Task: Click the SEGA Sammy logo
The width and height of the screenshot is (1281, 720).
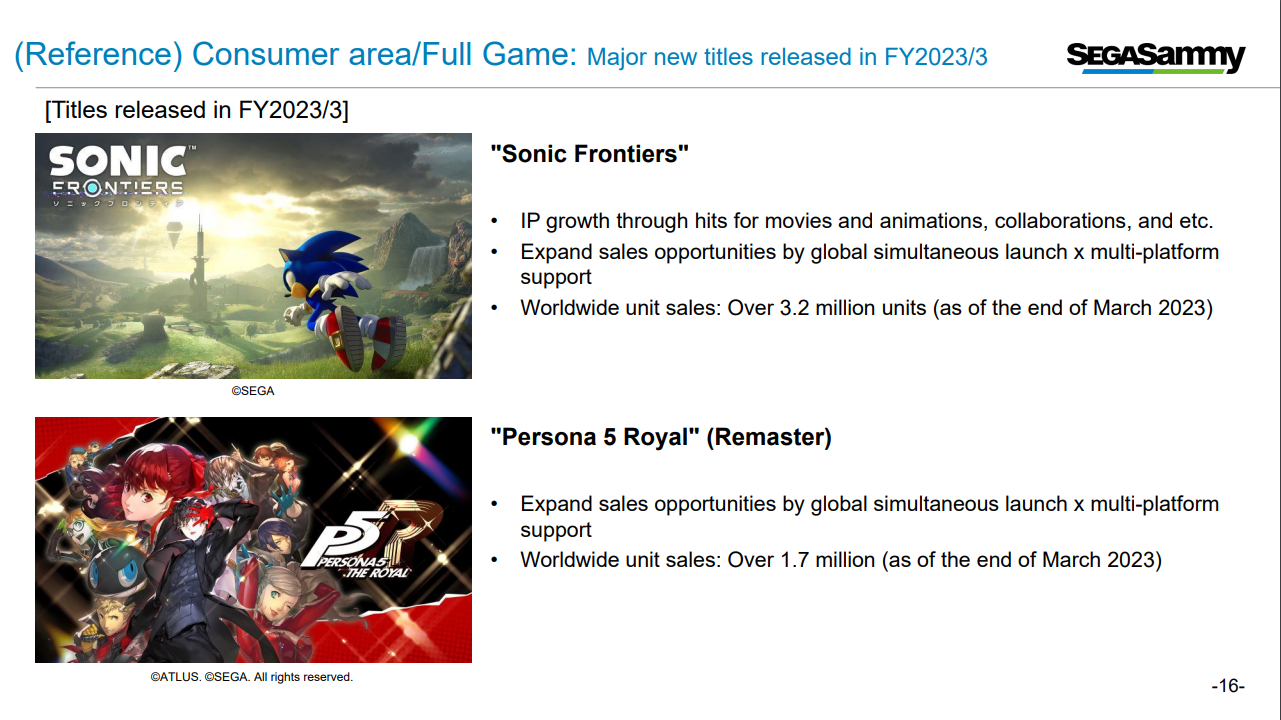Action: (1156, 57)
